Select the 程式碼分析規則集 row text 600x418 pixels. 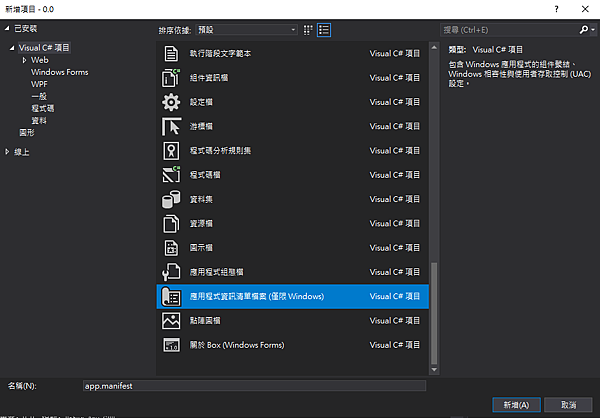tap(220, 151)
